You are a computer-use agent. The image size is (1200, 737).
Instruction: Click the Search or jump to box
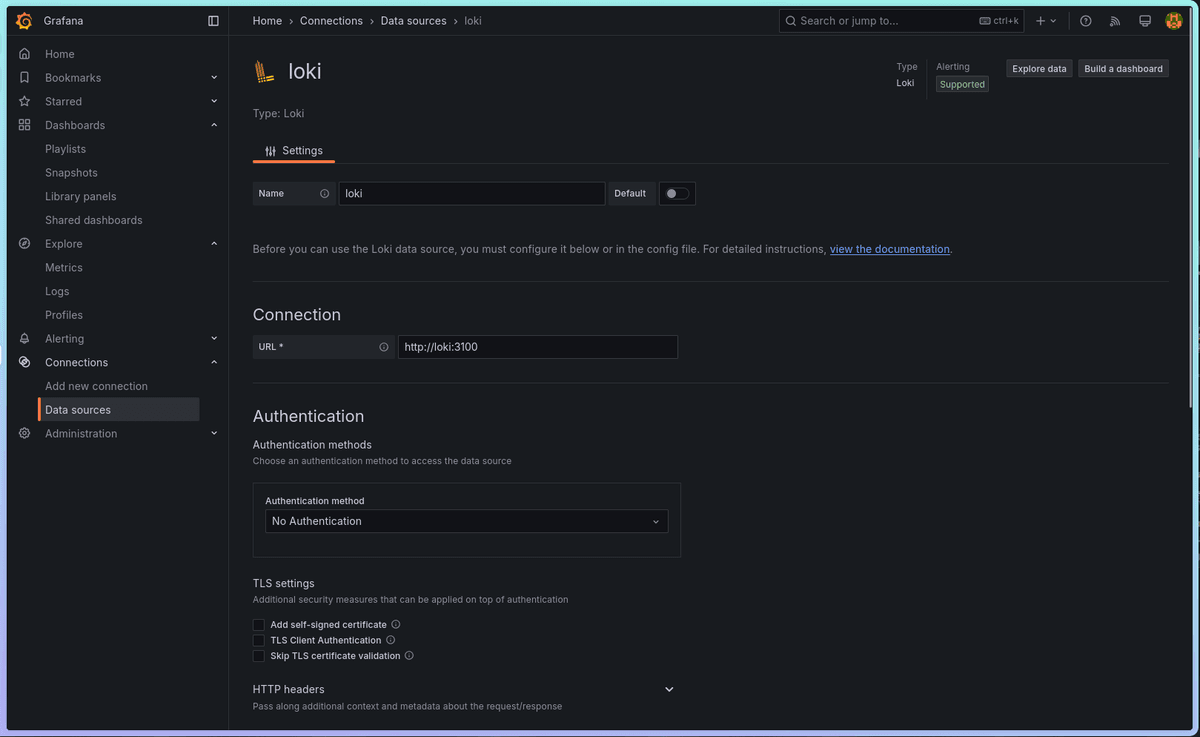click(902, 20)
